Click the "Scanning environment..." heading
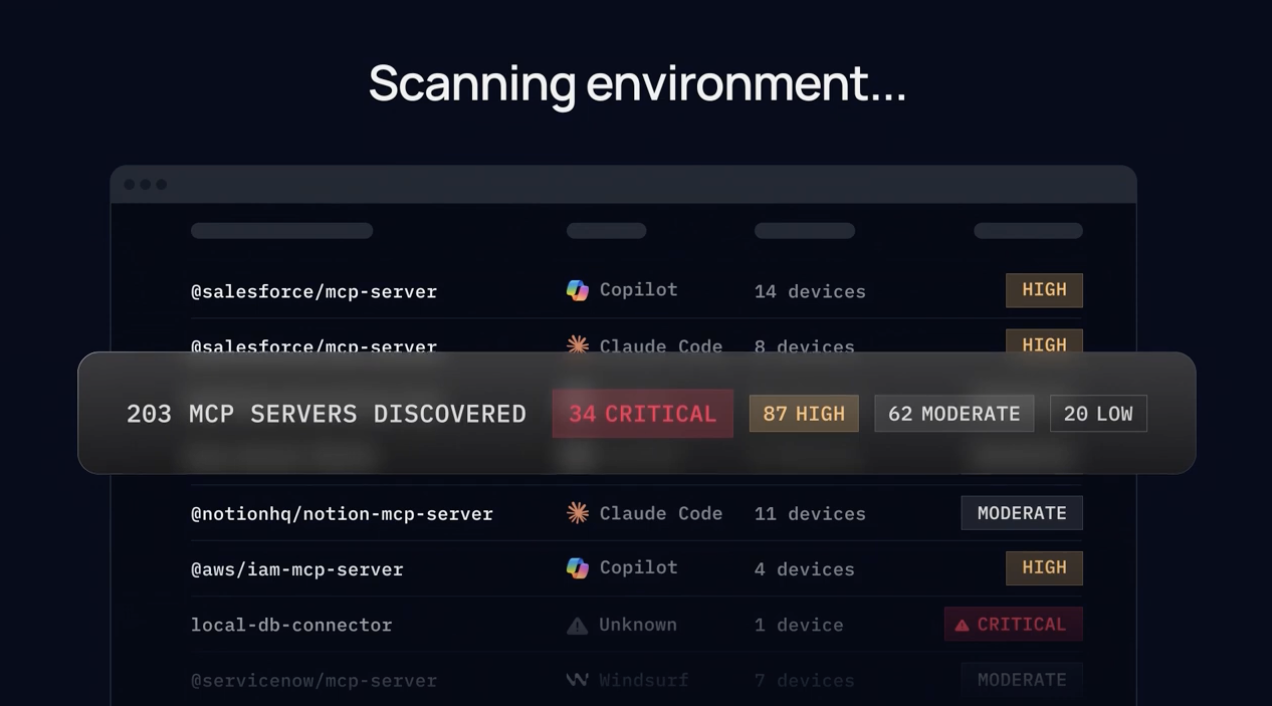 pyautogui.click(x=637, y=84)
